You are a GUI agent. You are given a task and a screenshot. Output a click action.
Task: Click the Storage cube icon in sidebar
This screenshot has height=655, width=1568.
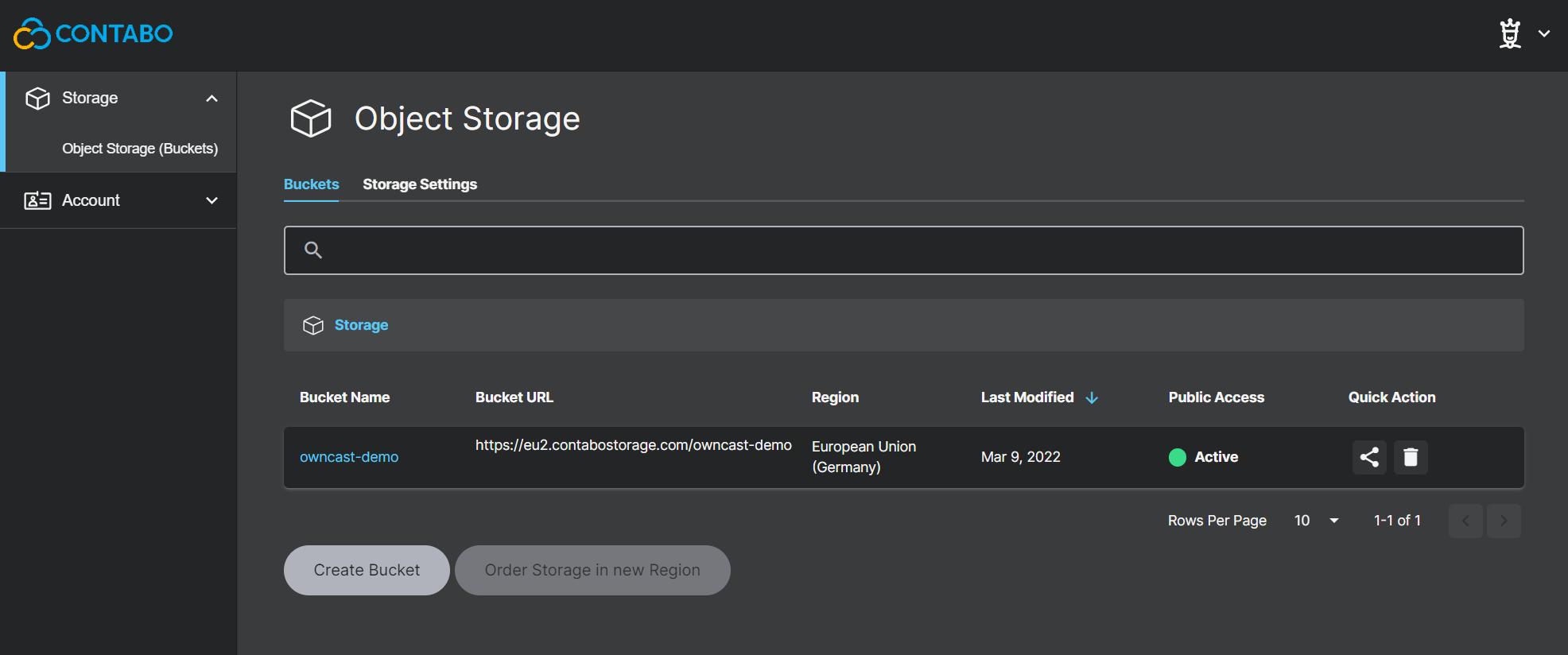37,98
